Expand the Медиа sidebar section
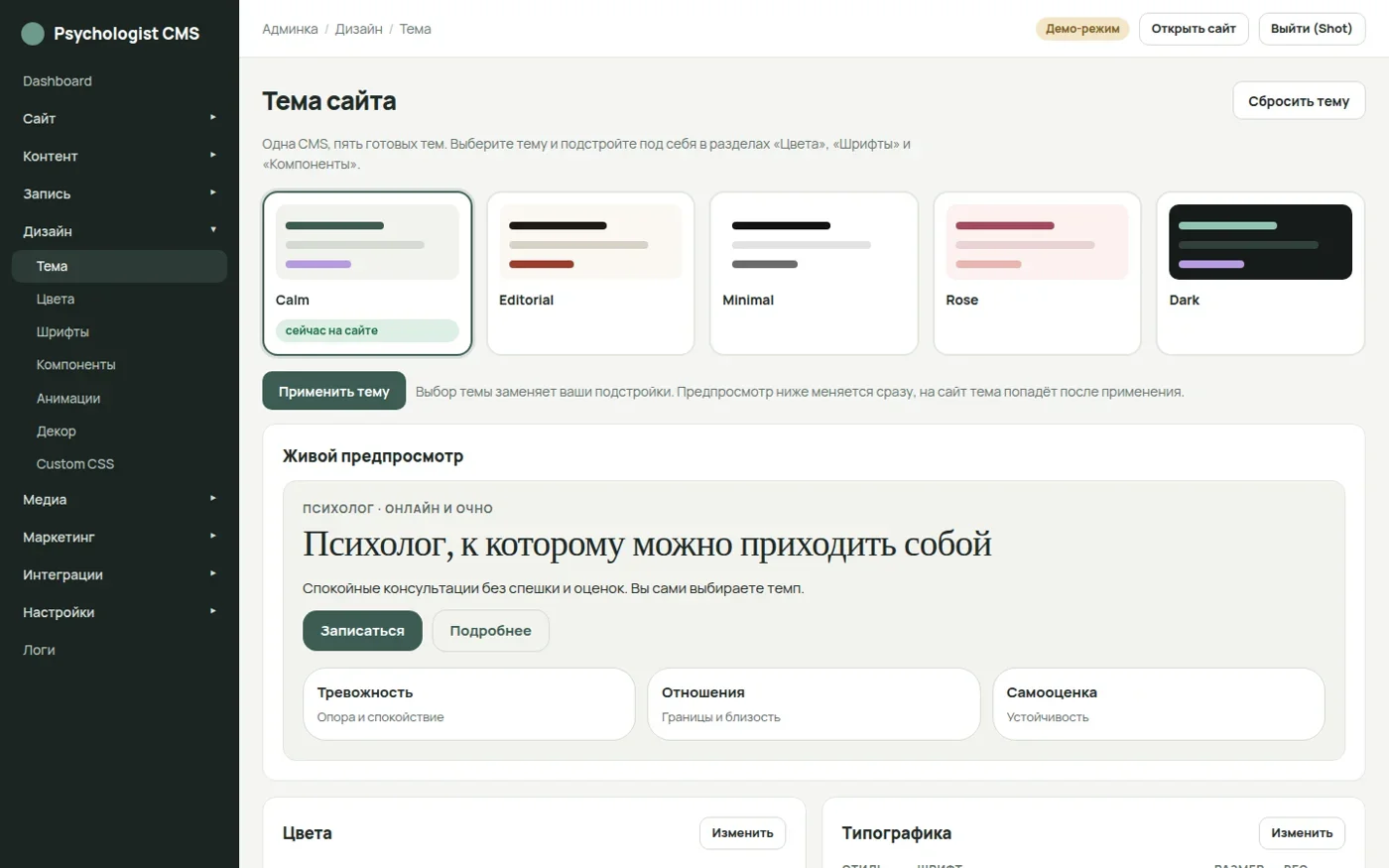The image size is (1389, 868). pos(119,500)
